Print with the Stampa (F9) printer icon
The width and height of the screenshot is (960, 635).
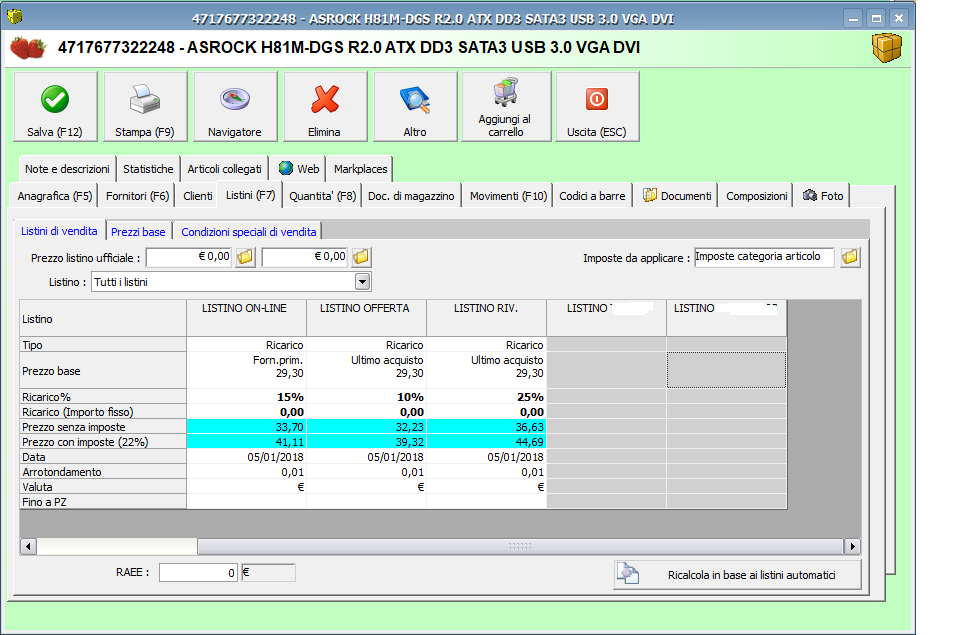pos(144,99)
